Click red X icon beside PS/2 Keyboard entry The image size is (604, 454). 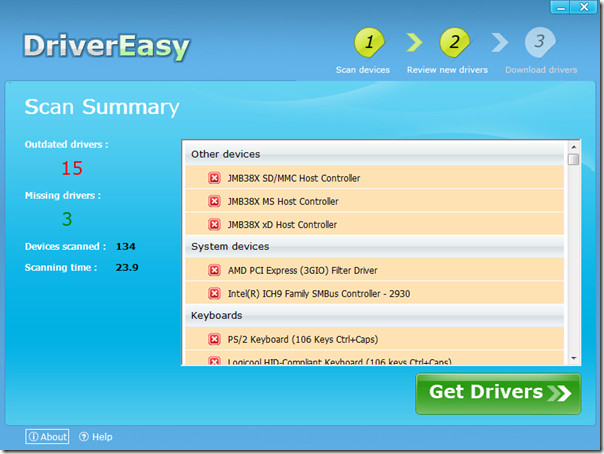pyautogui.click(x=214, y=339)
